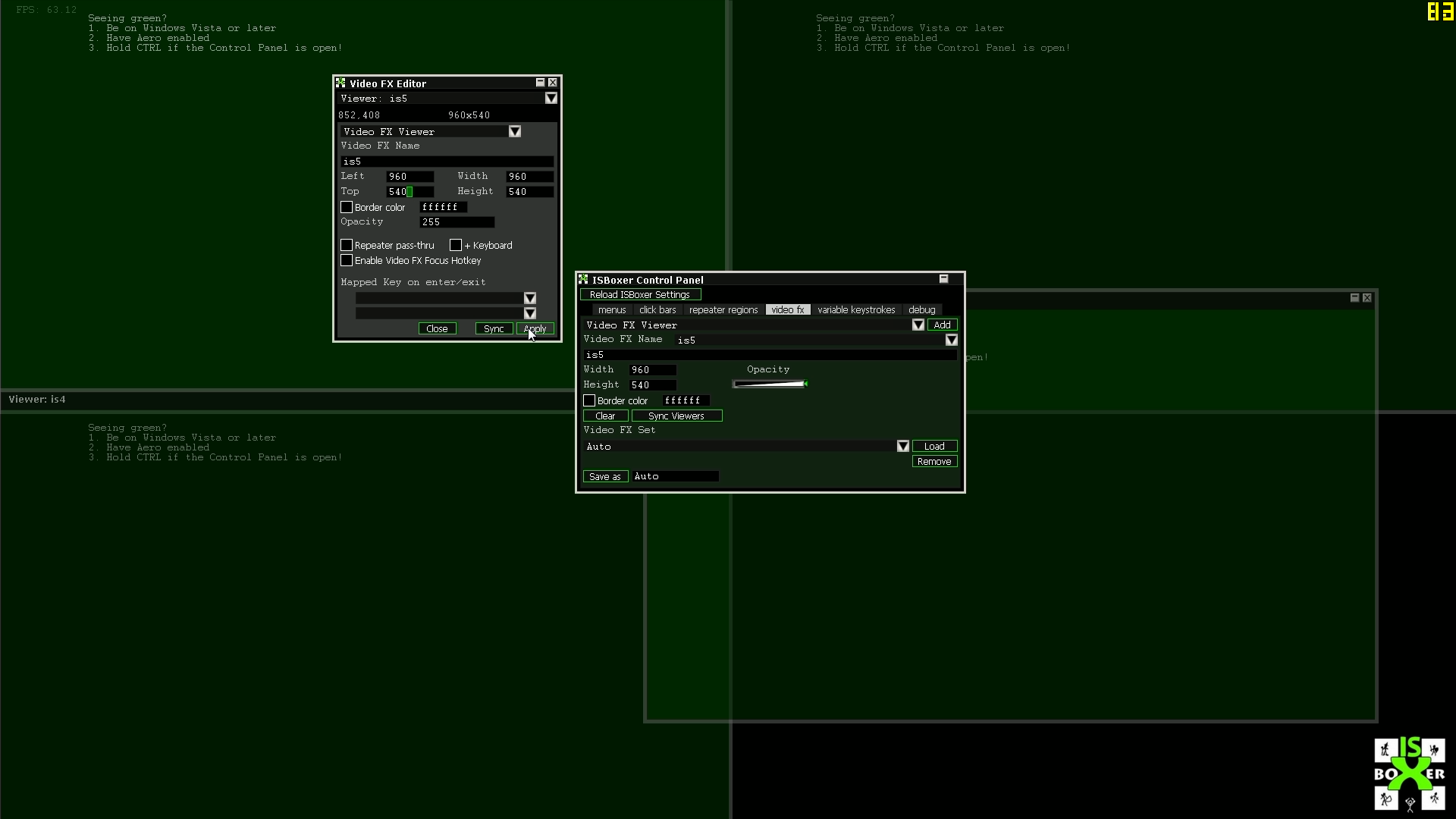Click the Save as name field Auto
Image resolution: width=1456 pixels, height=819 pixels.
(x=676, y=476)
